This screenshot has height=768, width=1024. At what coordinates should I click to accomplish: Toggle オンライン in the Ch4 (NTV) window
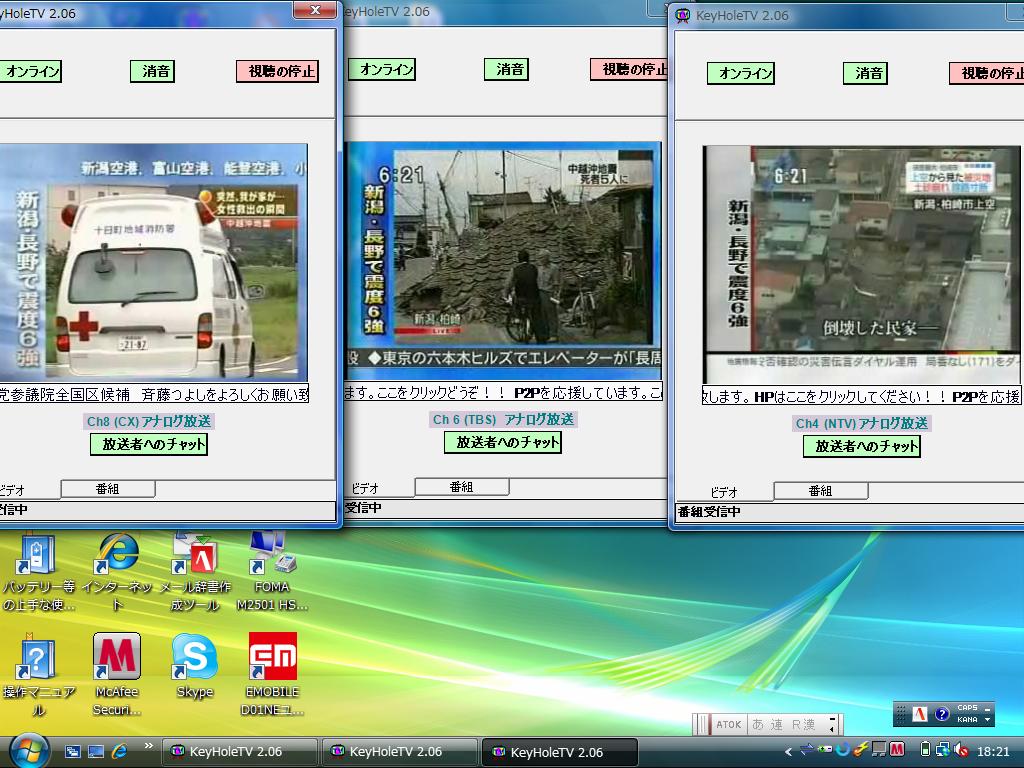point(741,73)
